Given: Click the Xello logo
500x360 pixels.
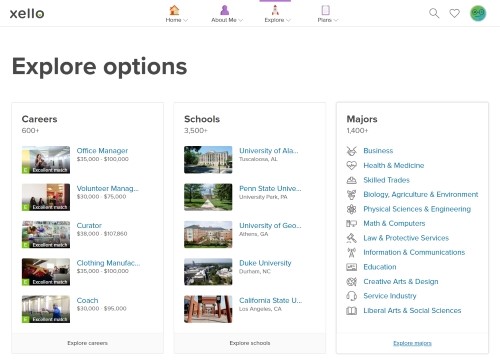Looking at the screenshot, I should click(x=27, y=14).
